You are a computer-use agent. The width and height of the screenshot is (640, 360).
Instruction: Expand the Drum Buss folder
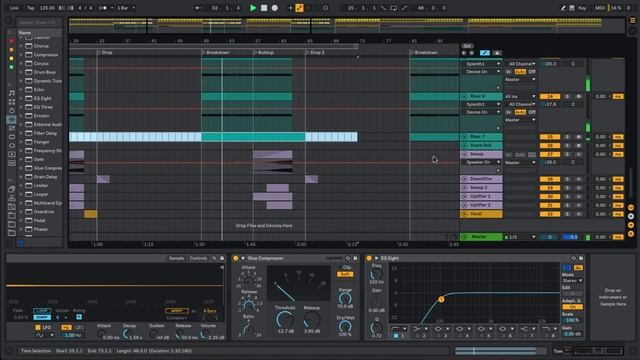pos(21,72)
